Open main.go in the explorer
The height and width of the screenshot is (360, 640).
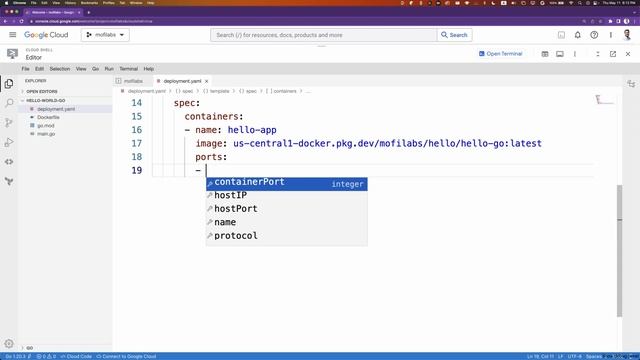tap(46, 134)
